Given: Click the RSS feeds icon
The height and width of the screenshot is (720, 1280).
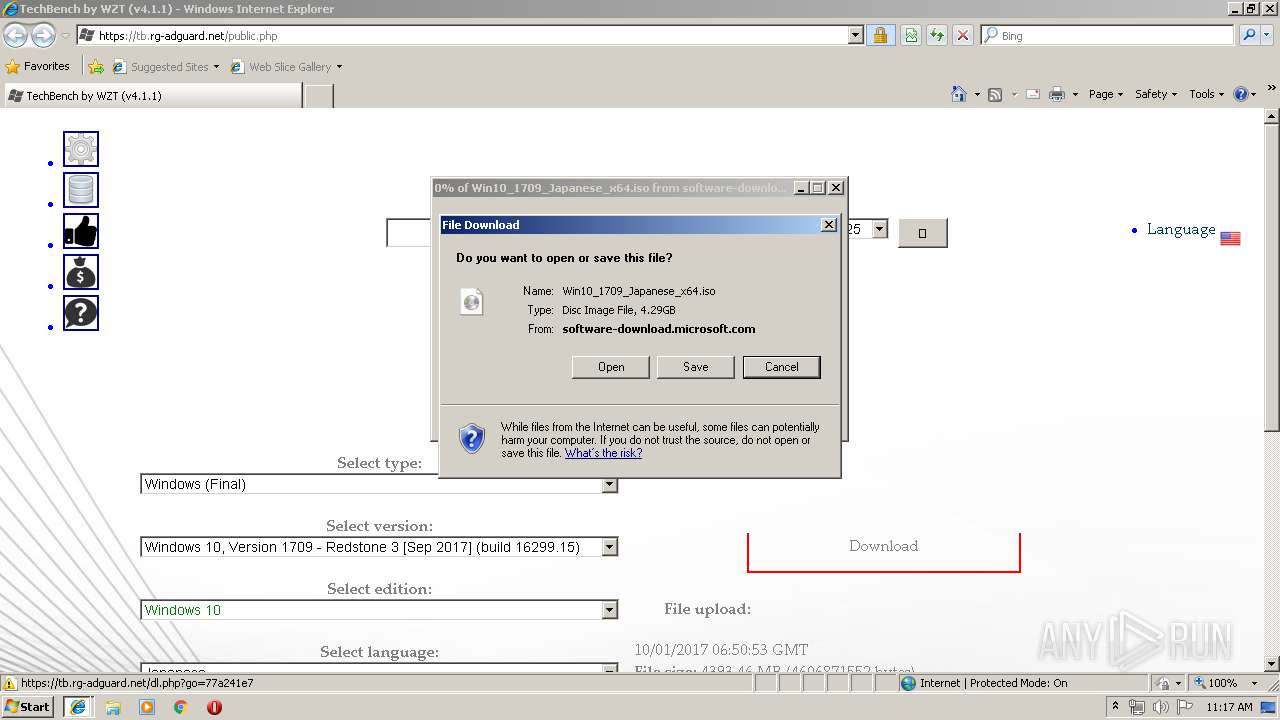Looking at the screenshot, I should [x=995, y=94].
